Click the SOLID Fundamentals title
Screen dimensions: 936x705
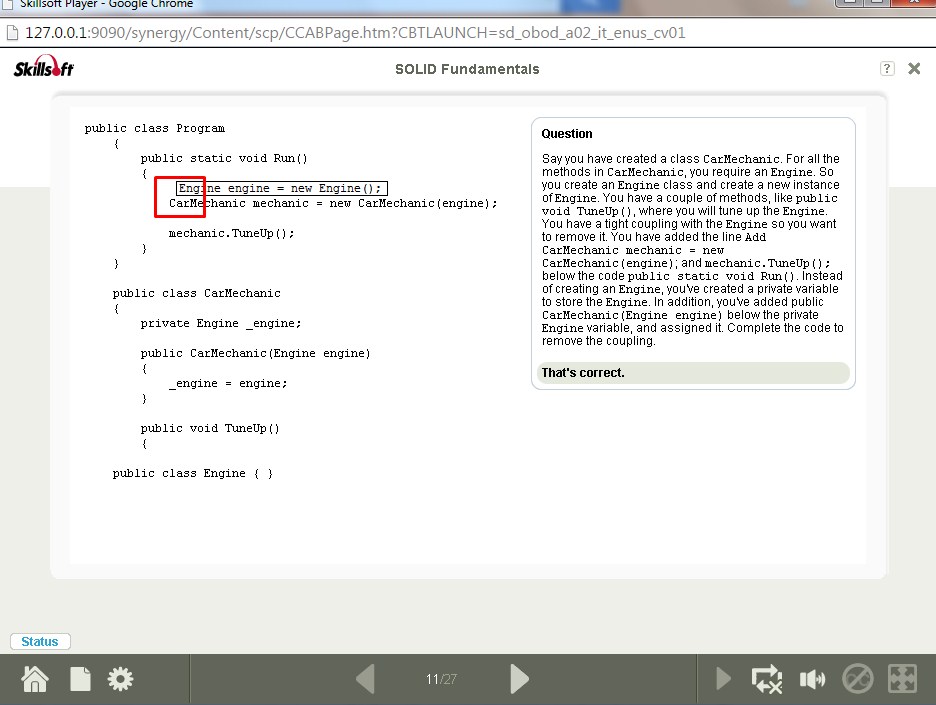pos(467,69)
